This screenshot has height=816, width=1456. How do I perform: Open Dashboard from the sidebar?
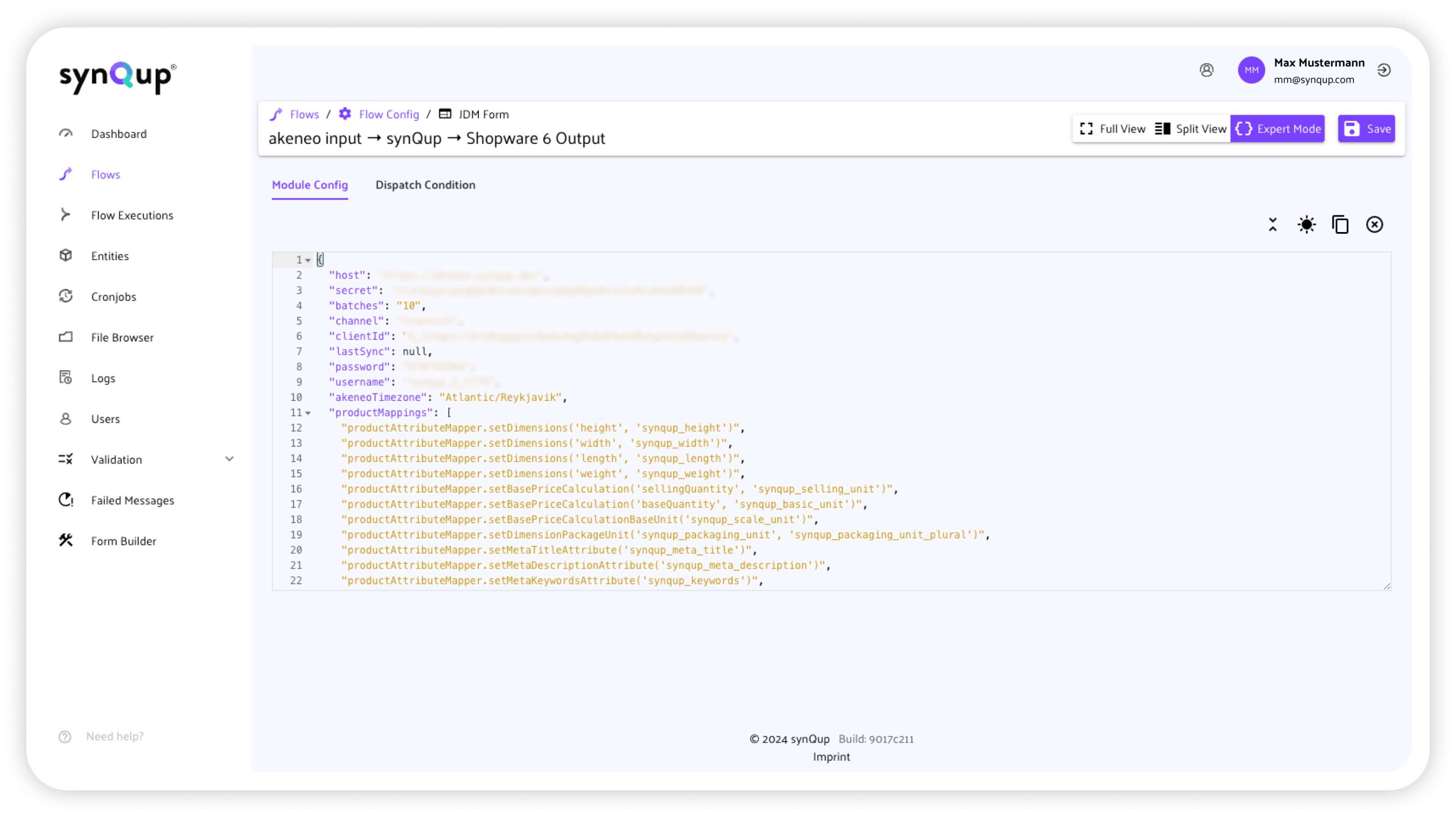[119, 134]
